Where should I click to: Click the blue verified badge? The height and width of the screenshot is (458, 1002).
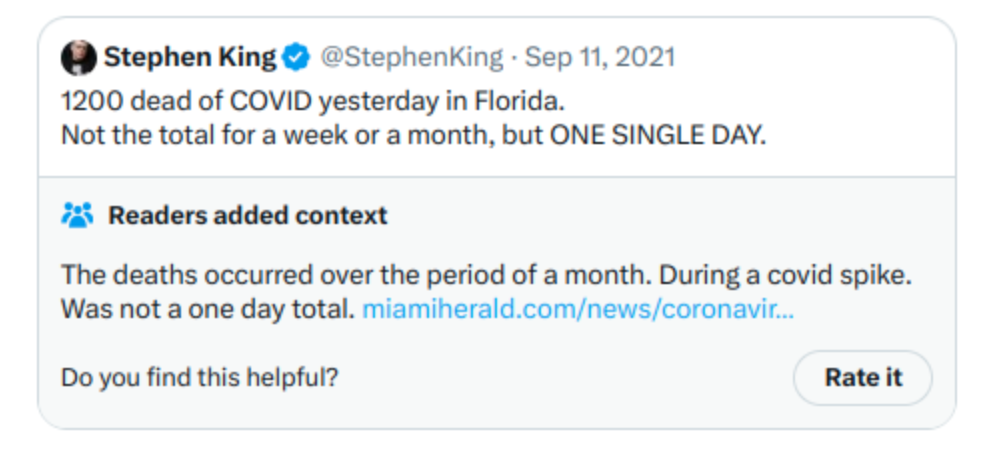pos(296,57)
